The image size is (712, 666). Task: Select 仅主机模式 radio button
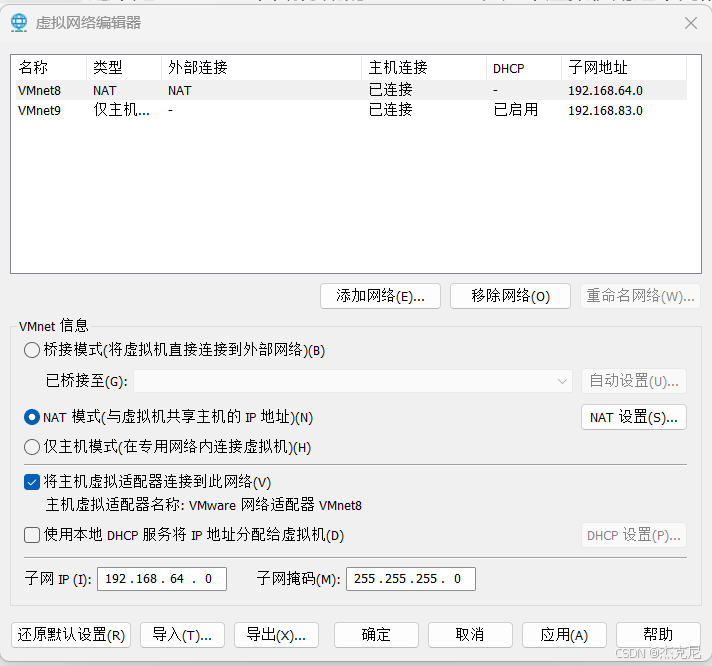tap(32, 447)
